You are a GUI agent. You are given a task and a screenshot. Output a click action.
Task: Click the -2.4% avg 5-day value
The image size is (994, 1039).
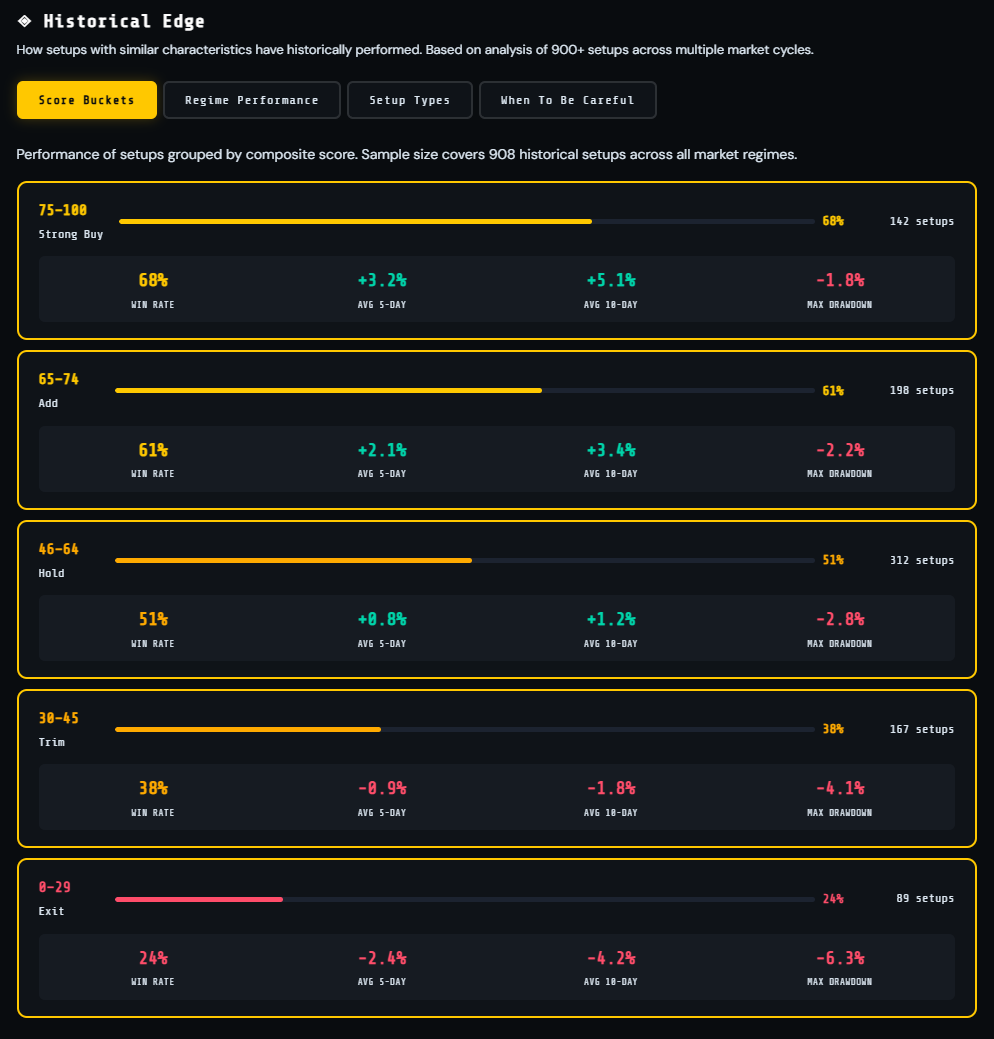(x=382, y=957)
